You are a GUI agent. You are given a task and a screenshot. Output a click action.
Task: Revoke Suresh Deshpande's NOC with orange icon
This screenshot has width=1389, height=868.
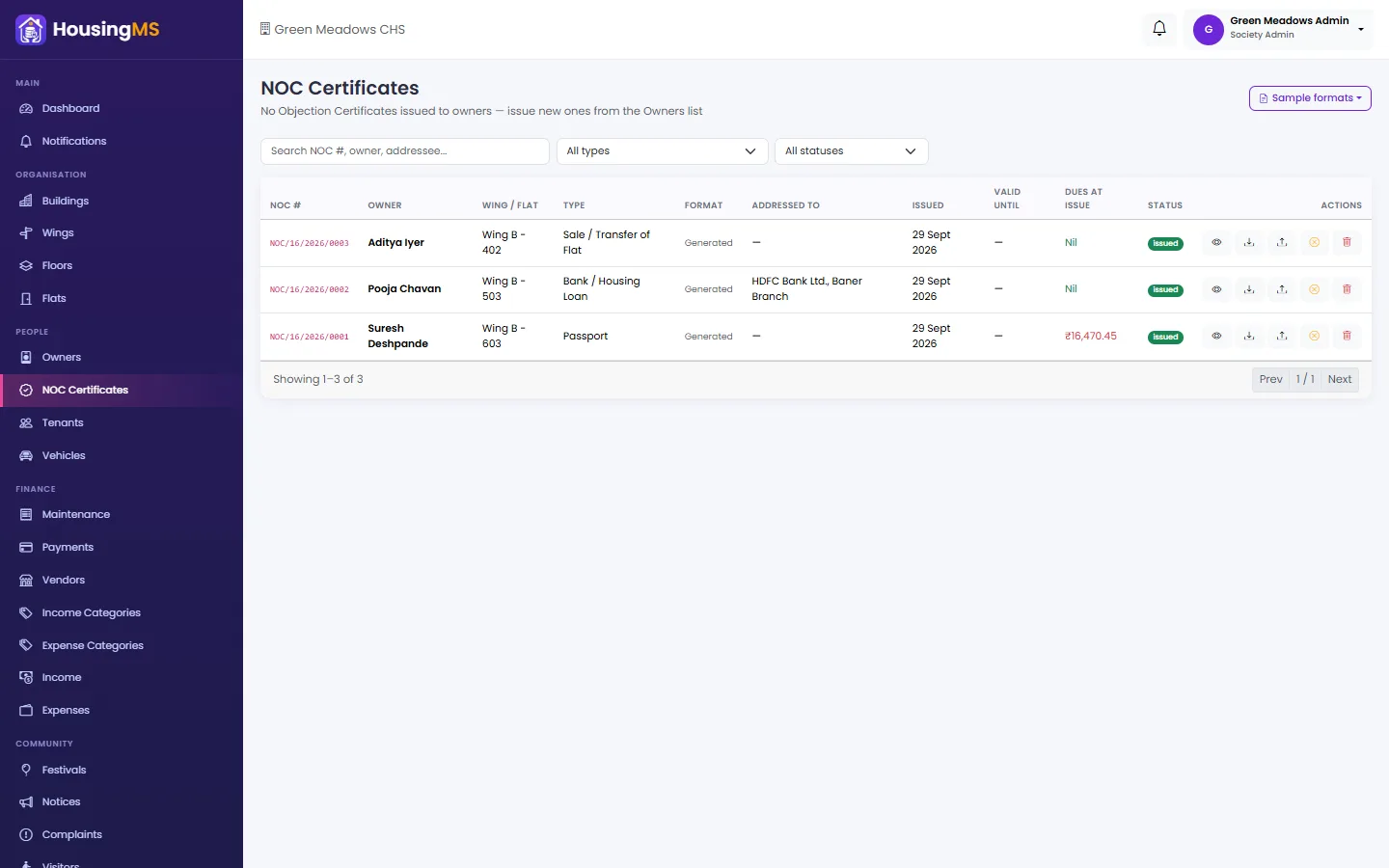(1314, 336)
